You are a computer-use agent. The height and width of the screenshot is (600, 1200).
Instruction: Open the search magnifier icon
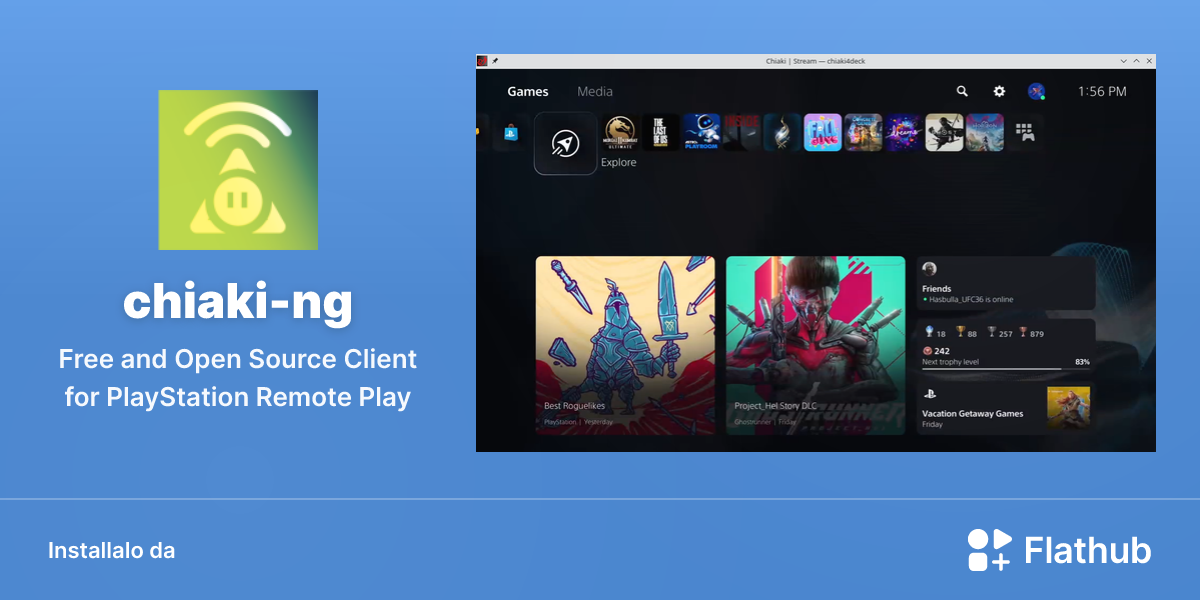point(962,91)
